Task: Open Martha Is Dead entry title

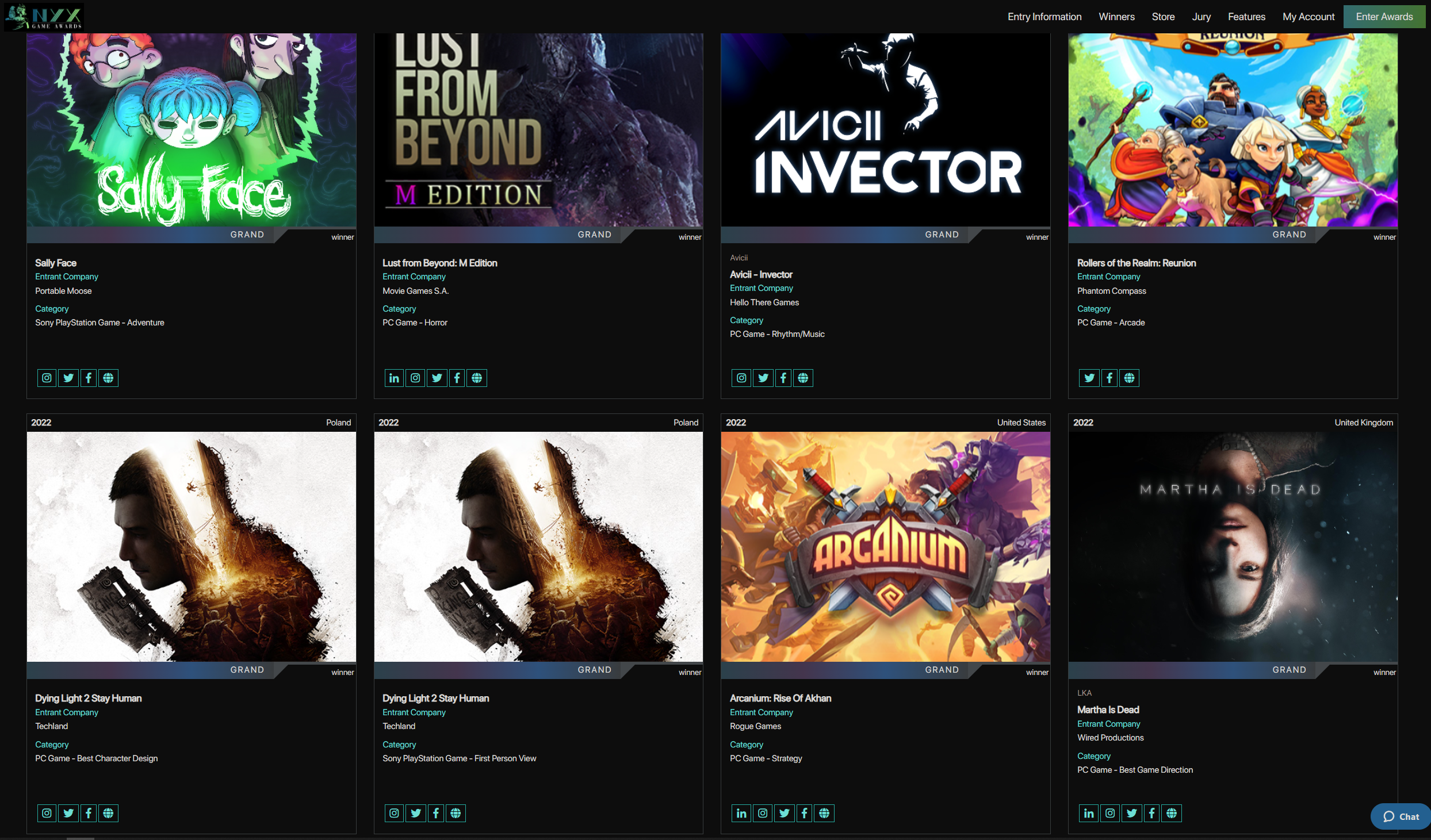Action: [1108, 709]
